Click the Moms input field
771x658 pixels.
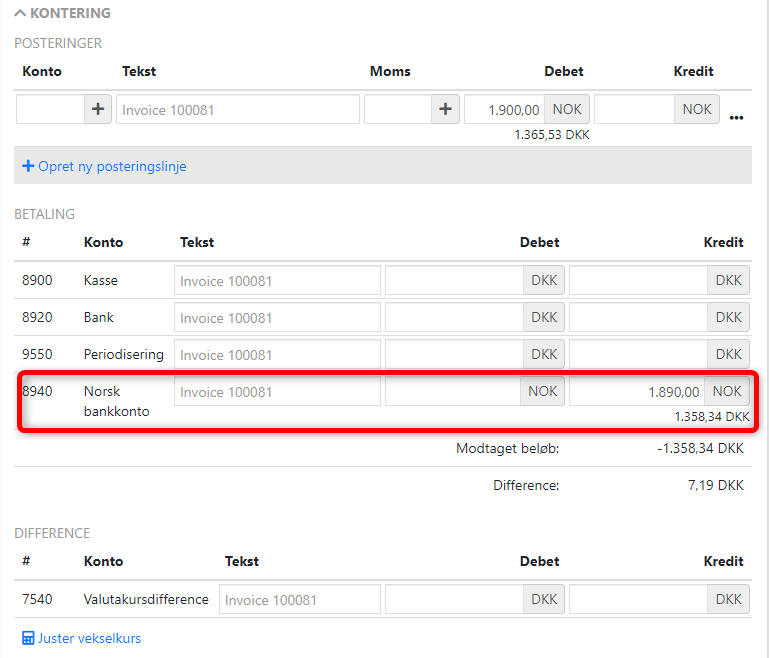click(398, 110)
